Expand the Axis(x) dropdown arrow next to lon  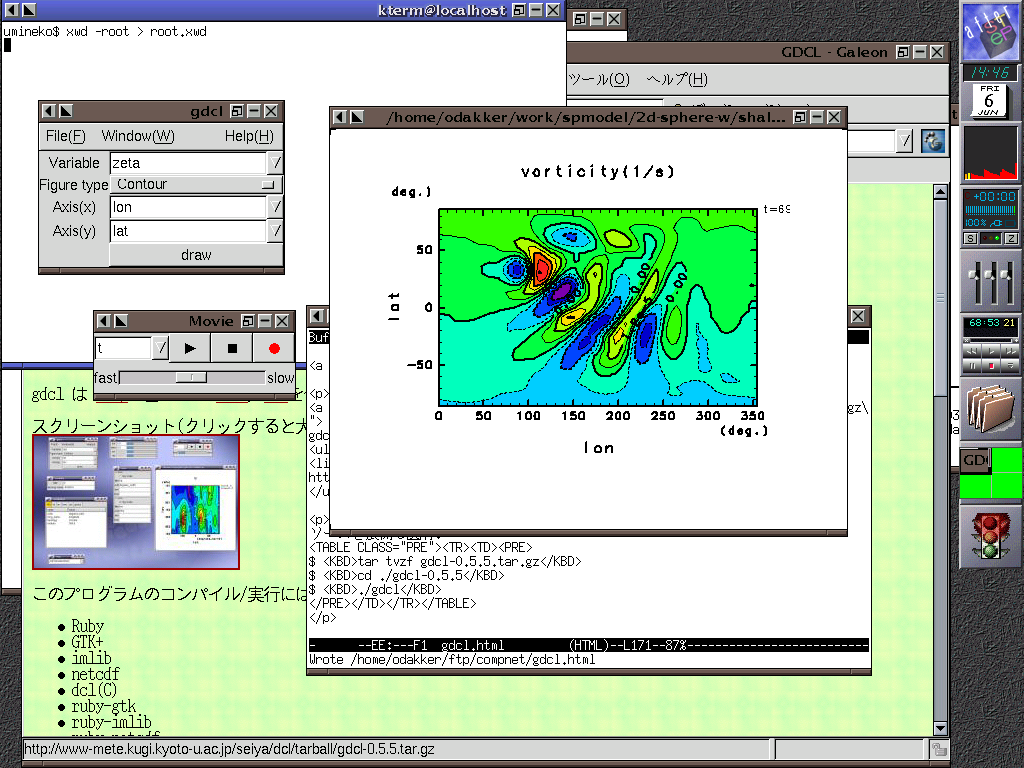276,207
